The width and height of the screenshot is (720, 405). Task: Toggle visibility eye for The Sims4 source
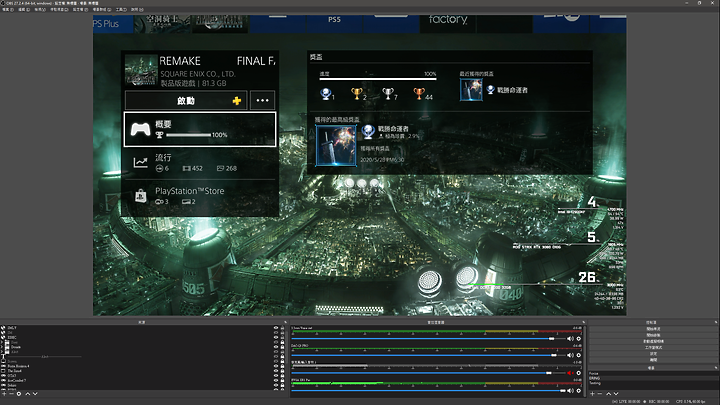click(x=276, y=371)
